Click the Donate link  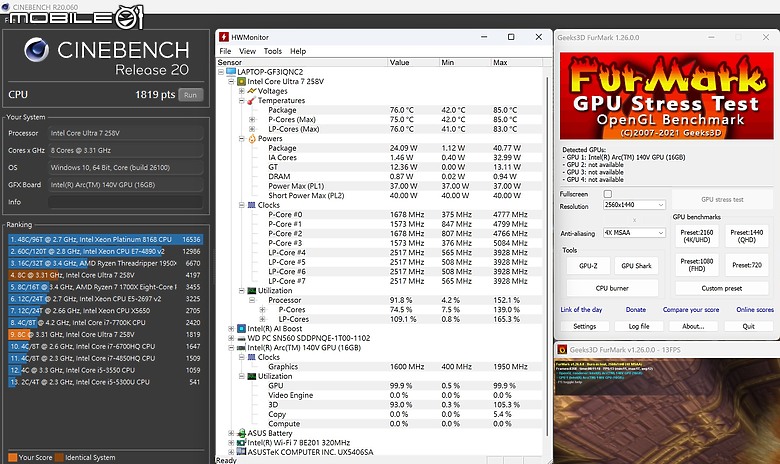pos(636,309)
